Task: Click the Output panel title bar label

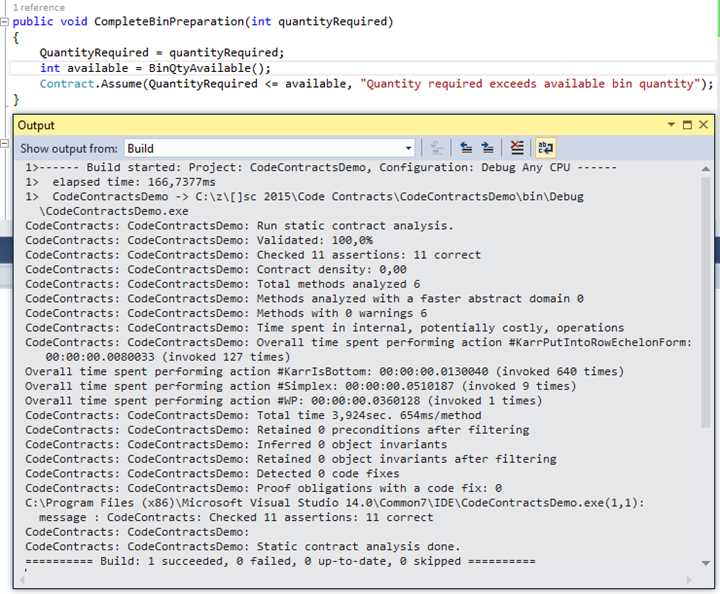Action: coord(36,125)
